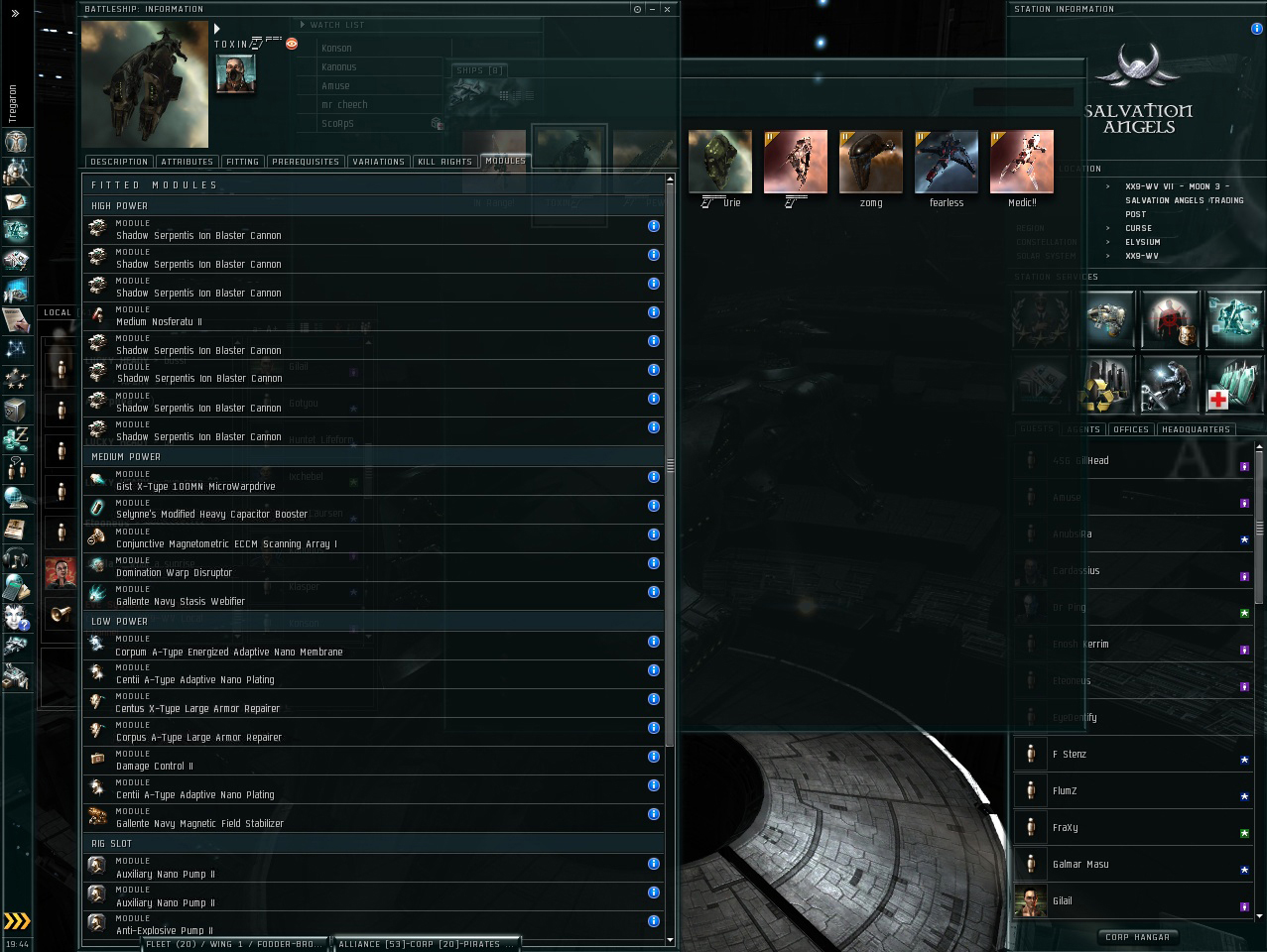The width and height of the screenshot is (1267, 952).
Task: Open the EVE Mail envelope icon
Action: 15,202
